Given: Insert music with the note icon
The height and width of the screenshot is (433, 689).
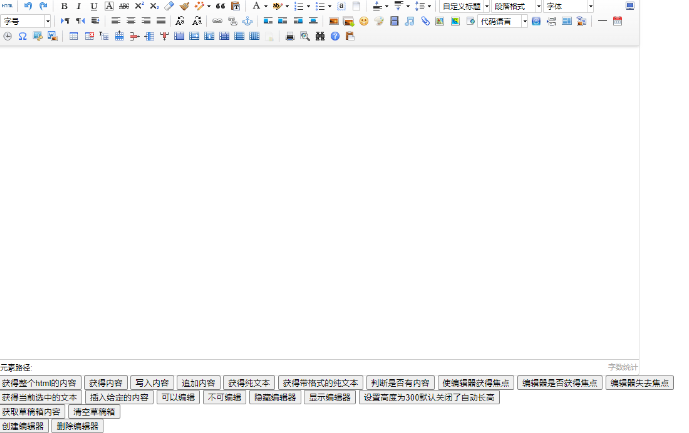Looking at the screenshot, I should tap(409, 21).
